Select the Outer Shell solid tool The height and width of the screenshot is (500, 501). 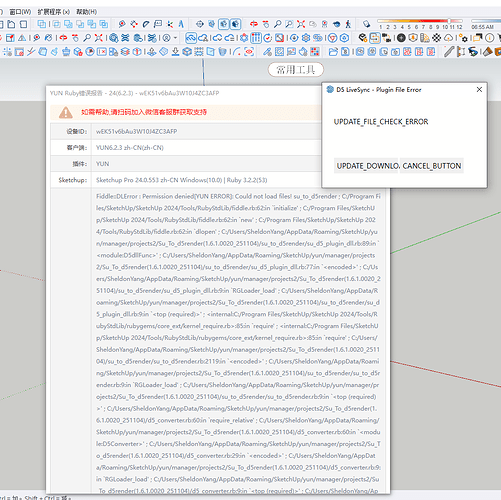[x=42, y=24]
